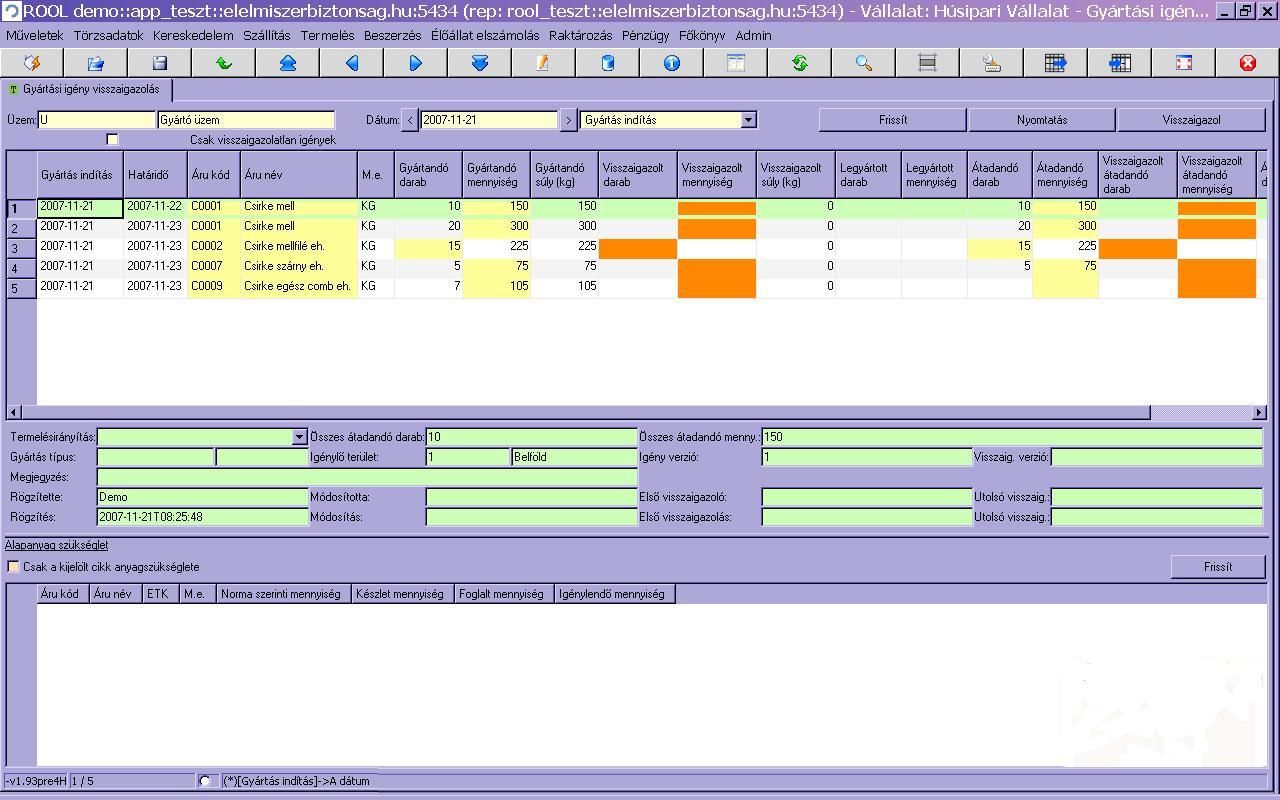
Task: Click the Nyomtatás button
Action: tap(1042, 120)
